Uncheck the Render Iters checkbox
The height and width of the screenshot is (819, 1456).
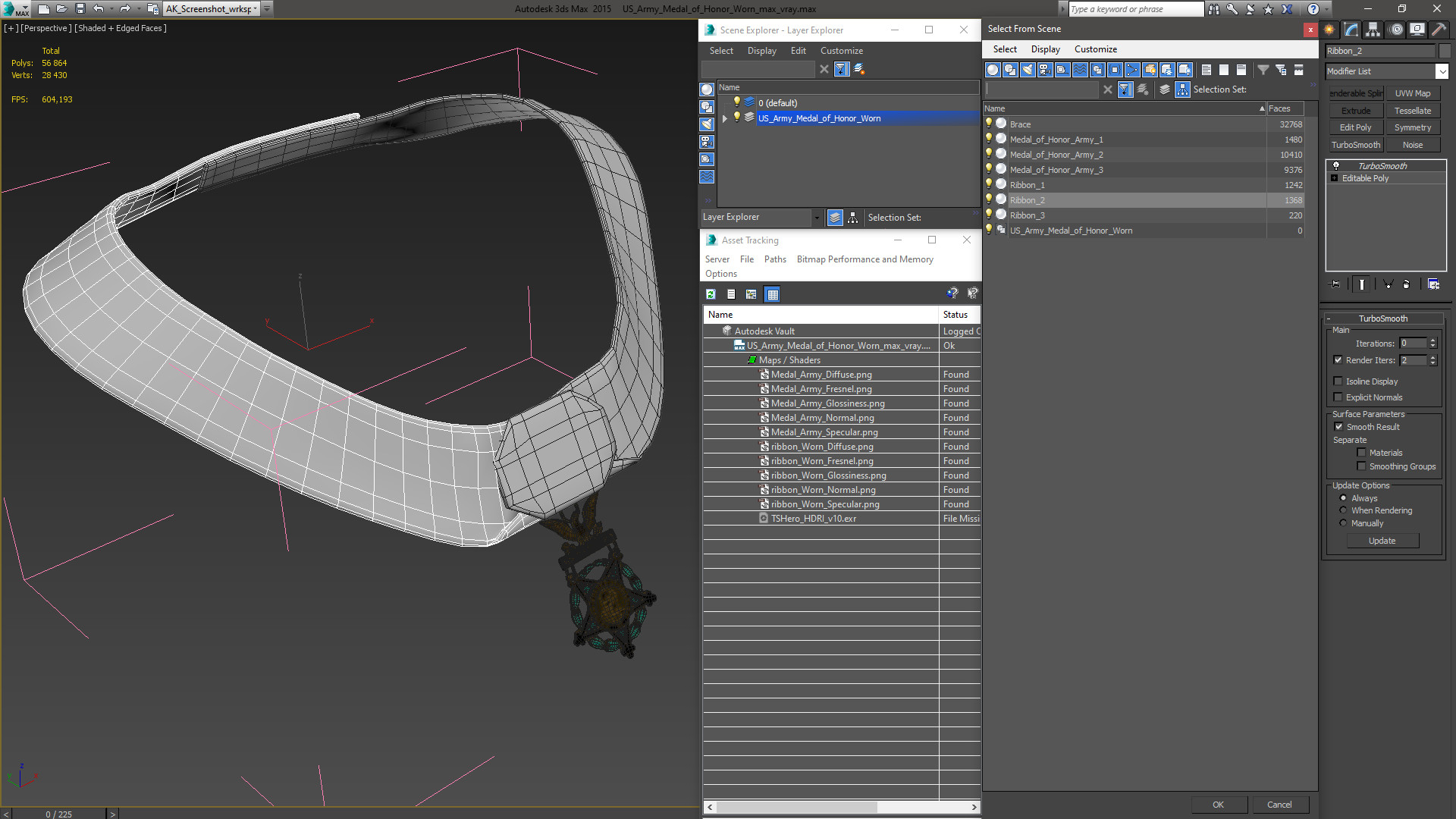pyautogui.click(x=1338, y=360)
